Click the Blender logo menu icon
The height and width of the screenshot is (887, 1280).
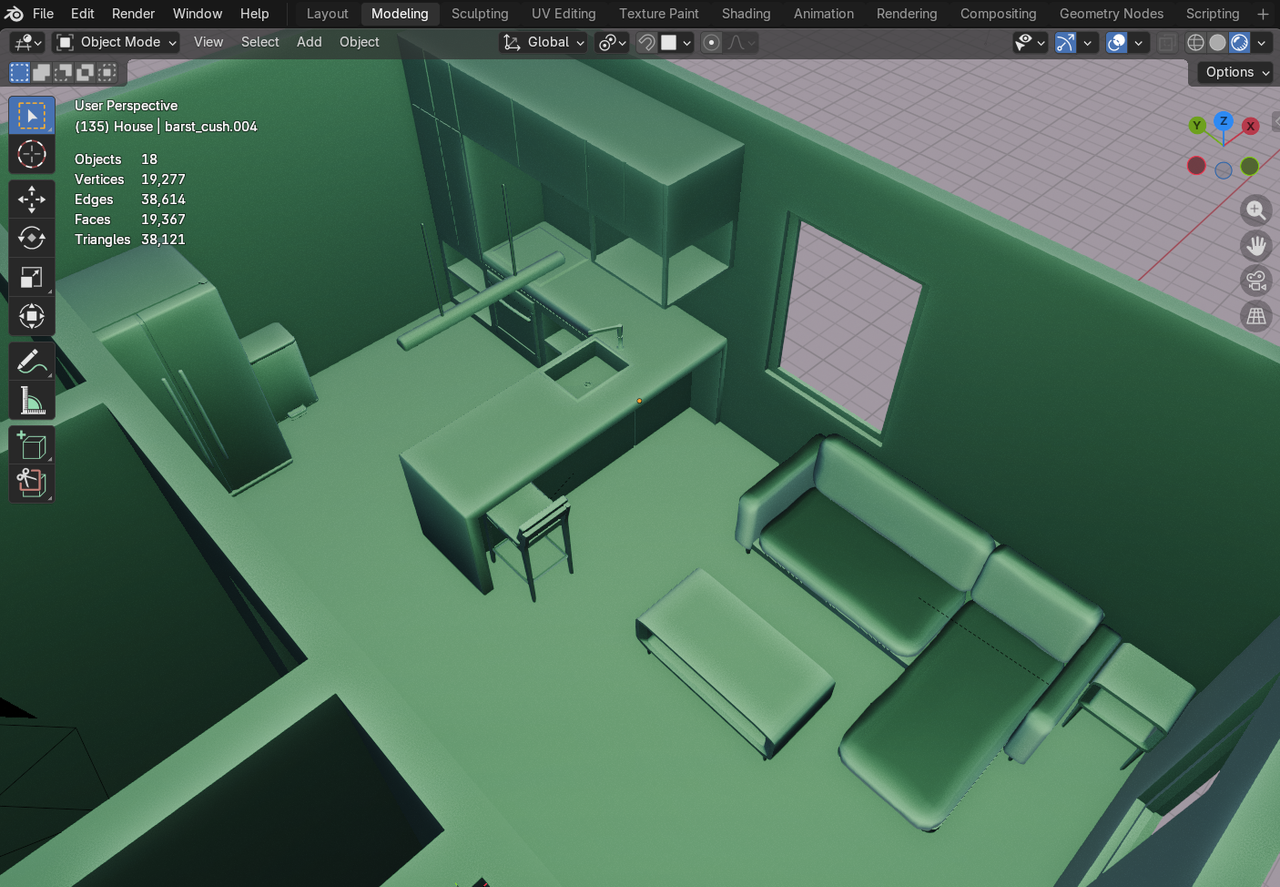click(14, 13)
